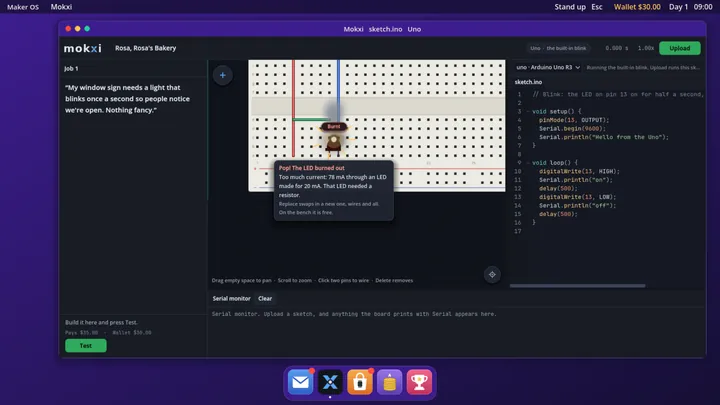
Task: Click the Wallet $30.00 indicator
Action: pyautogui.click(x=637, y=7)
